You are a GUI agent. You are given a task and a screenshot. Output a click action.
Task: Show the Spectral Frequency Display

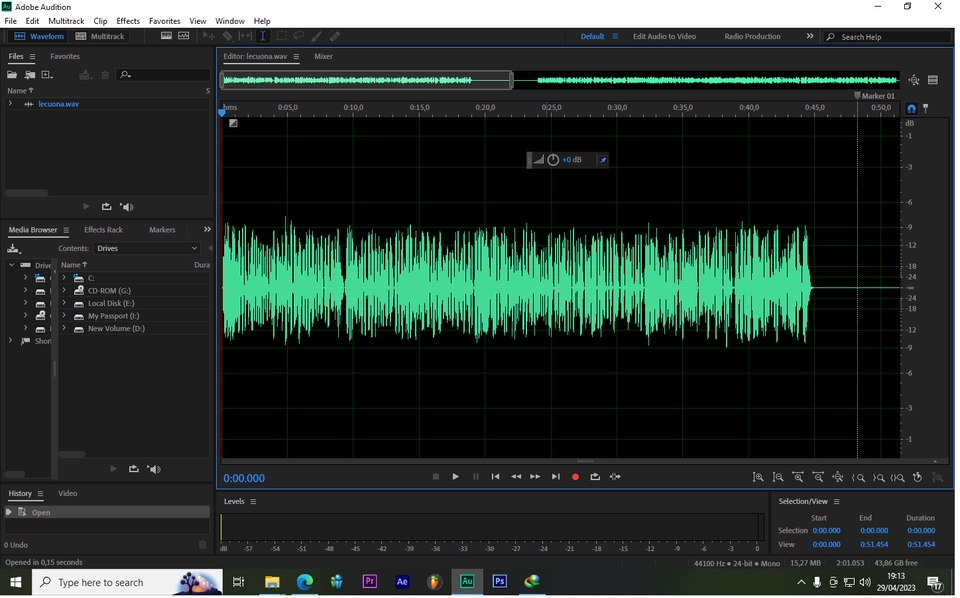coord(166,36)
